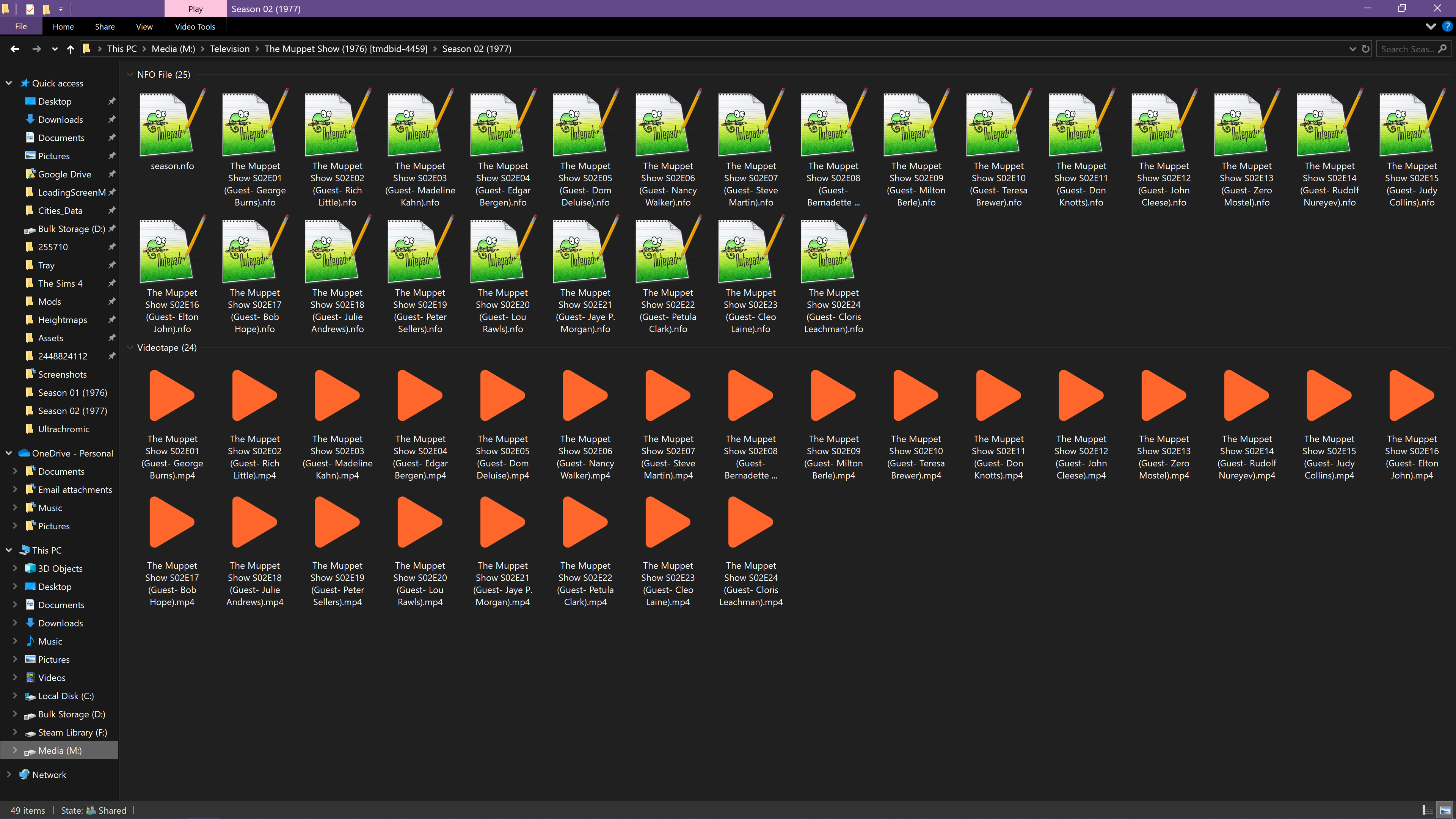Click the Back navigation arrow
This screenshot has height=819, width=1456.
(15, 49)
